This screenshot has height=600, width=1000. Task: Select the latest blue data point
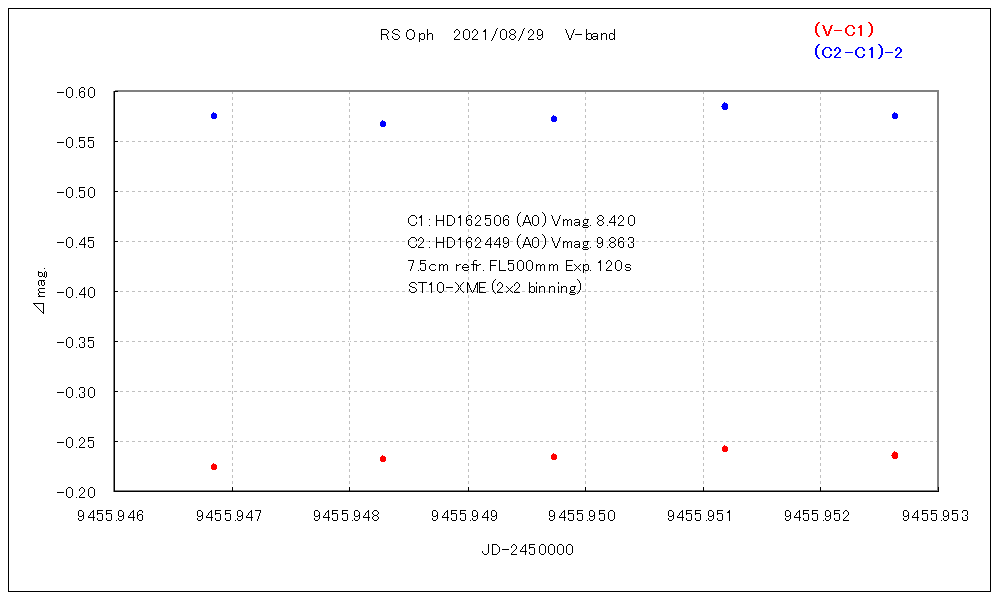[895, 116]
